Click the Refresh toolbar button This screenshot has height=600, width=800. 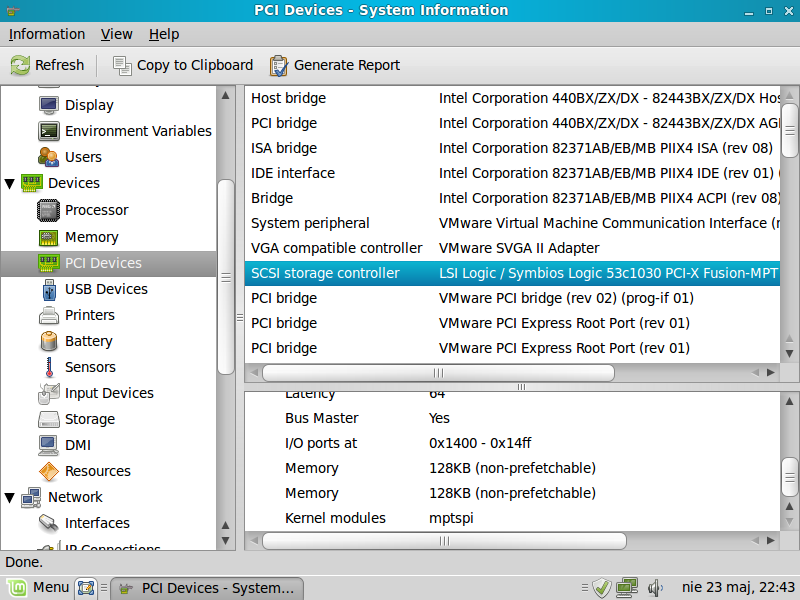(48, 65)
